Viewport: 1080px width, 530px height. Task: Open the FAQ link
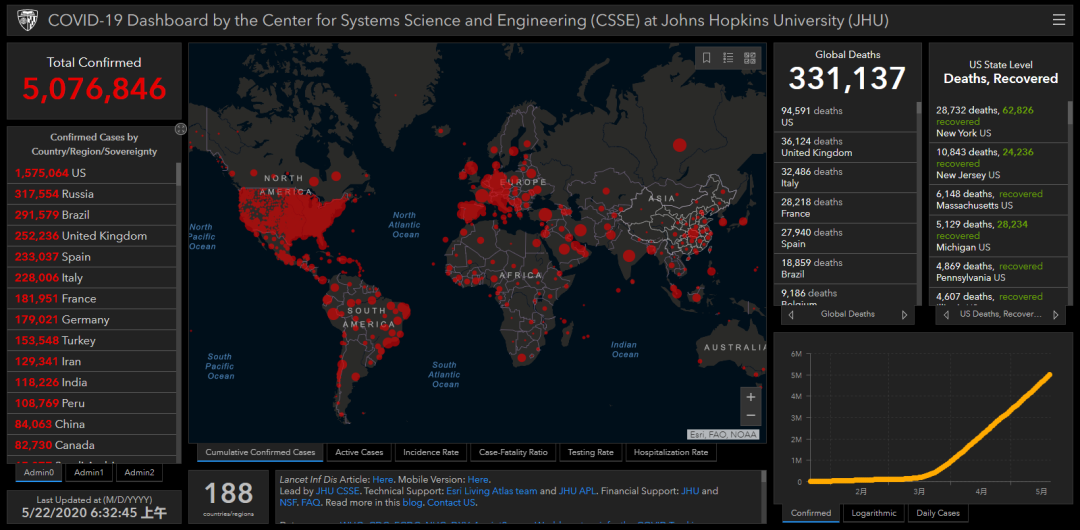pos(310,503)
